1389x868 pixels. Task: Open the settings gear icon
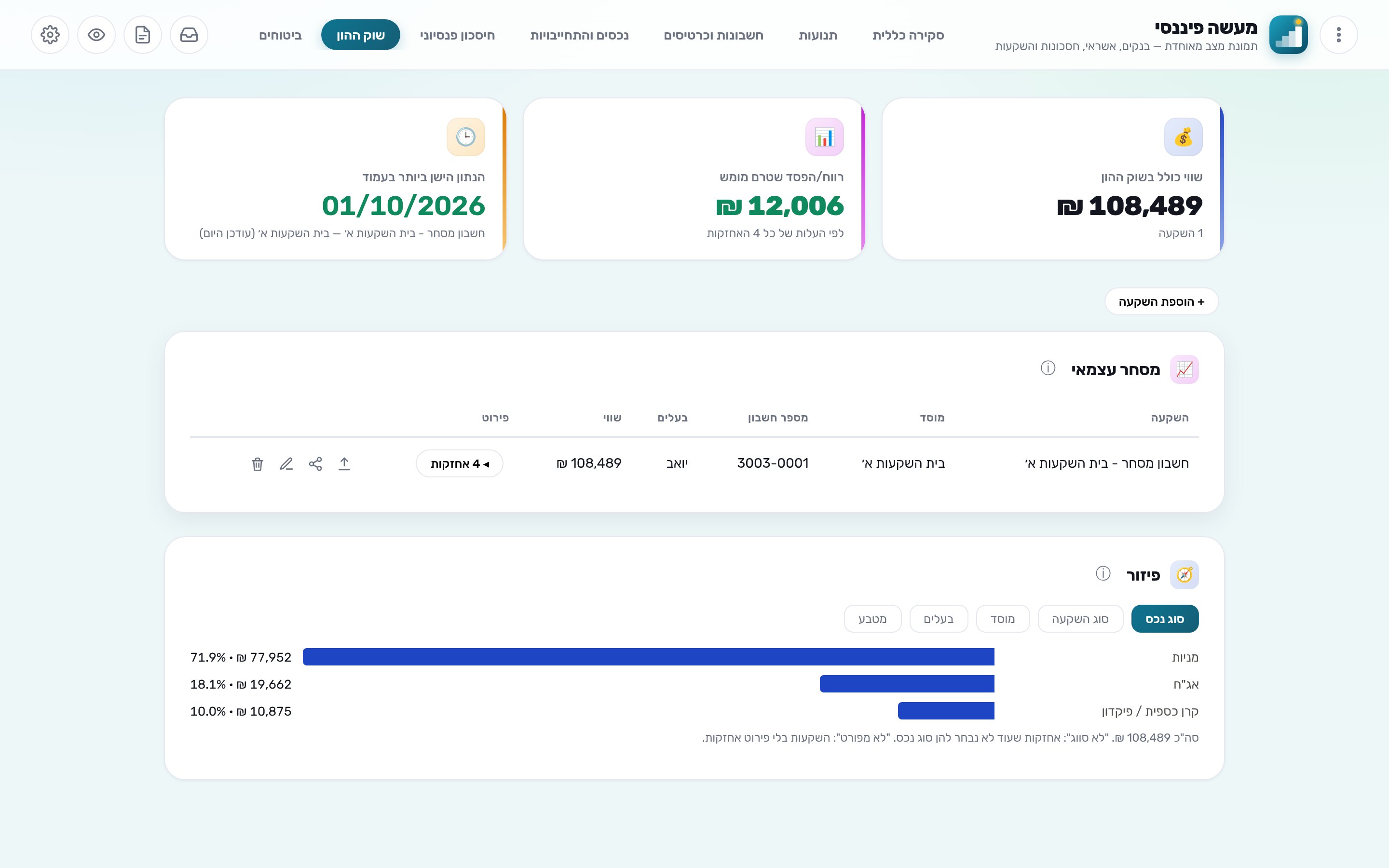(x=50, y=35)
